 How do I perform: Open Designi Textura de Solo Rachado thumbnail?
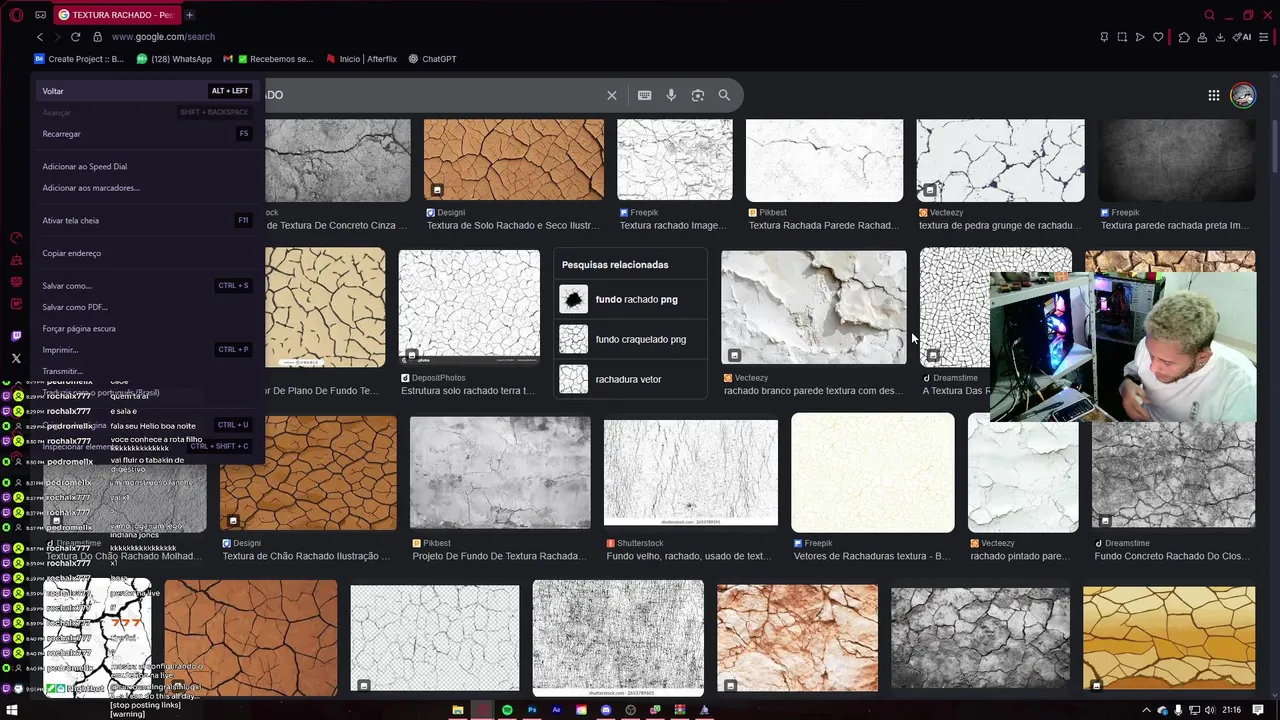514,160
